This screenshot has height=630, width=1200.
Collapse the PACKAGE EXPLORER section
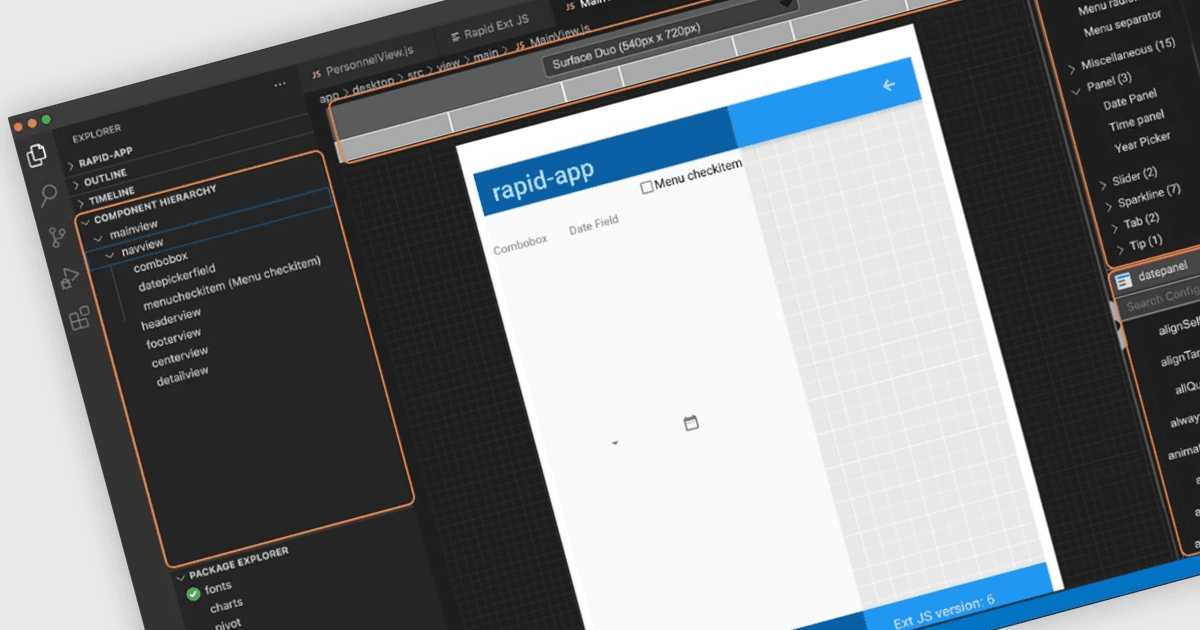(181, 577)
